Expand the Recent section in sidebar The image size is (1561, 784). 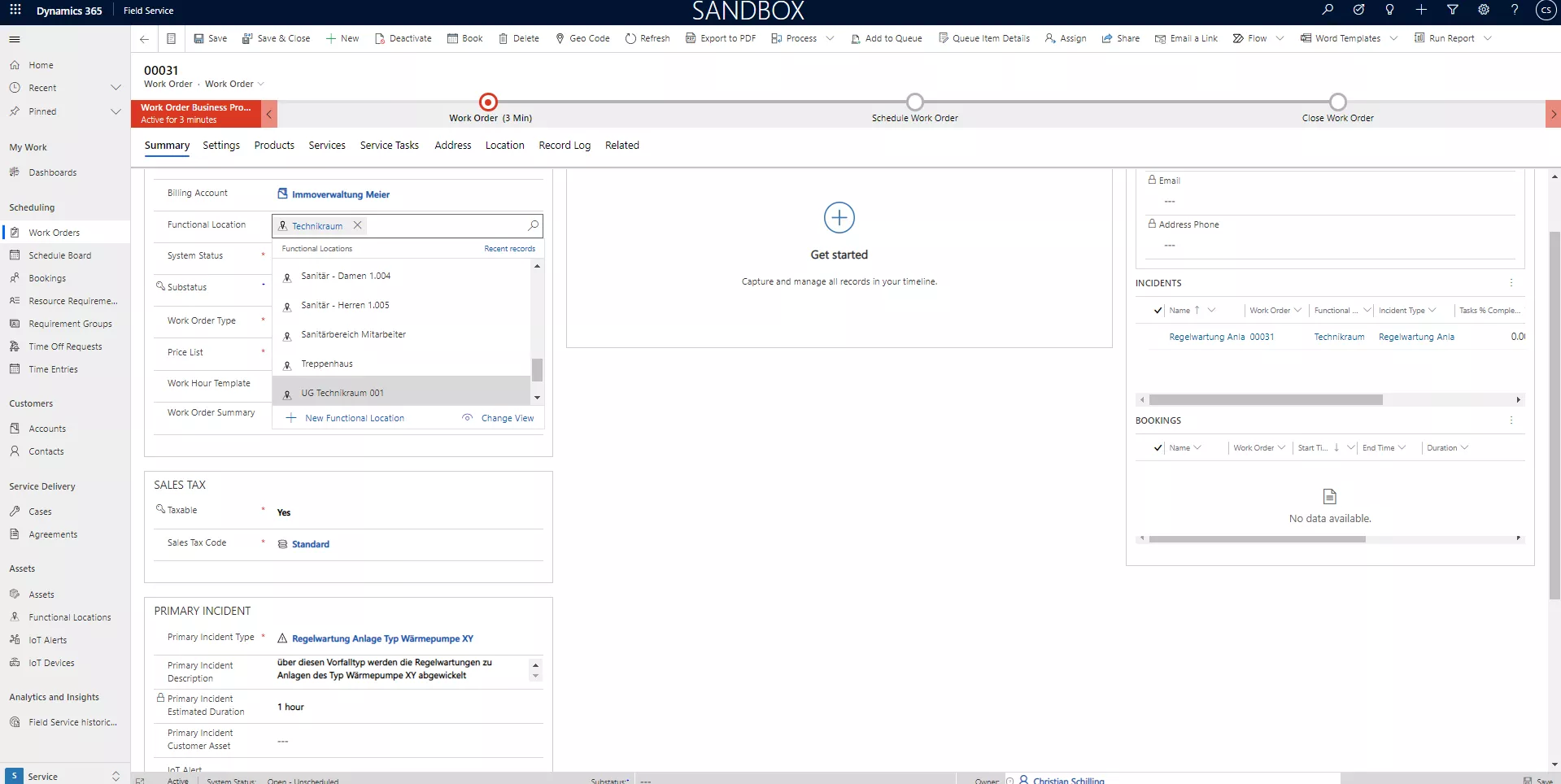pos(116,88)
